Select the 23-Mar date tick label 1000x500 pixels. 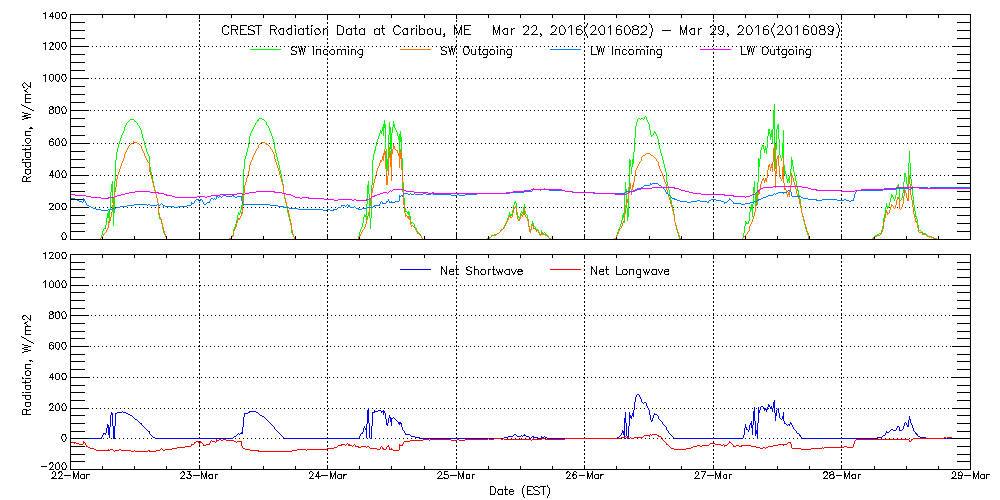pyautogui.click(x=199, y=476)
